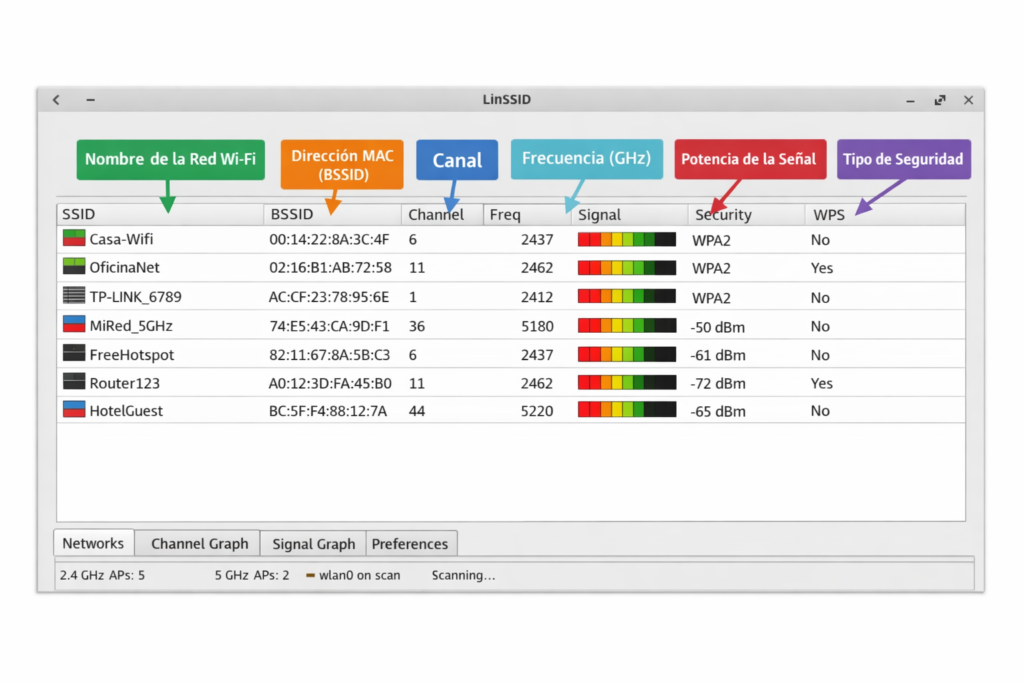Click the green Nombre de la Red Wi-Fi label
Viewport: 1024px width, 683px height.
coord(170,158)
